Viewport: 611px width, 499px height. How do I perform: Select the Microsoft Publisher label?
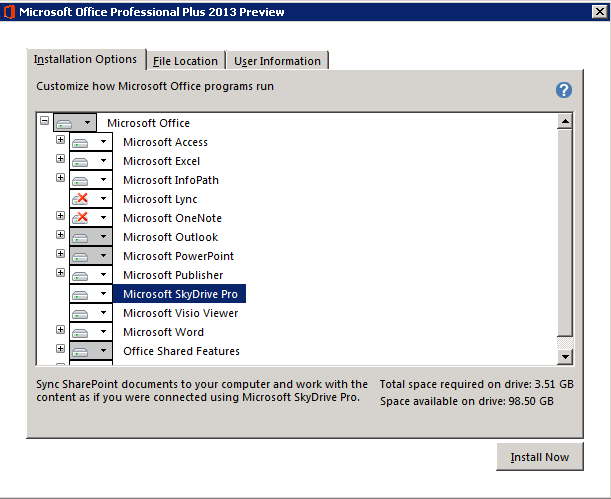point(173,275)
